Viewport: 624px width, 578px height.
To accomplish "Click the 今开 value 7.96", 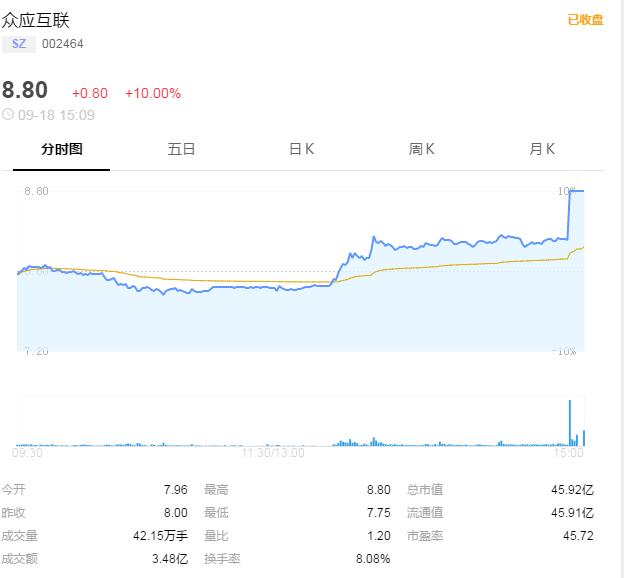I will coord(176,490).
